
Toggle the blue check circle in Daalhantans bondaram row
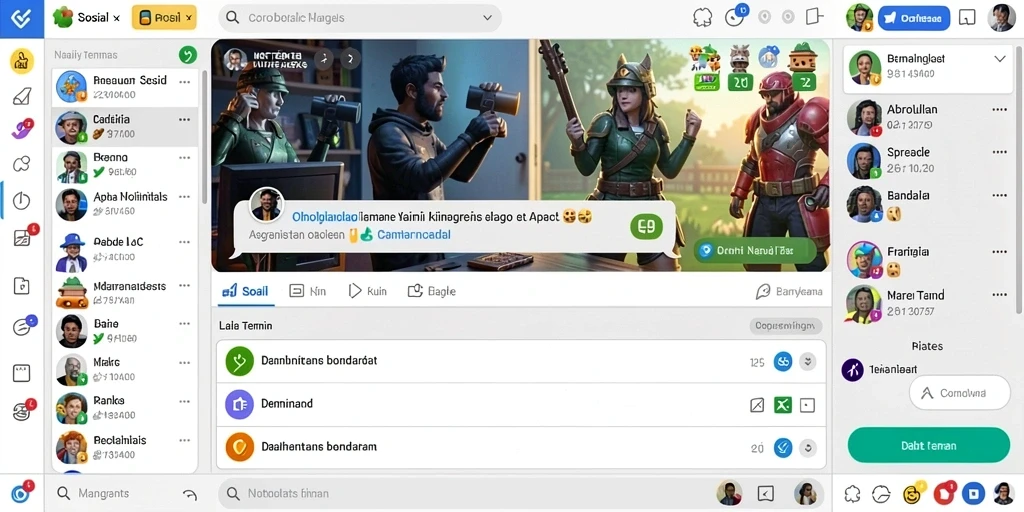pos(782,447)
